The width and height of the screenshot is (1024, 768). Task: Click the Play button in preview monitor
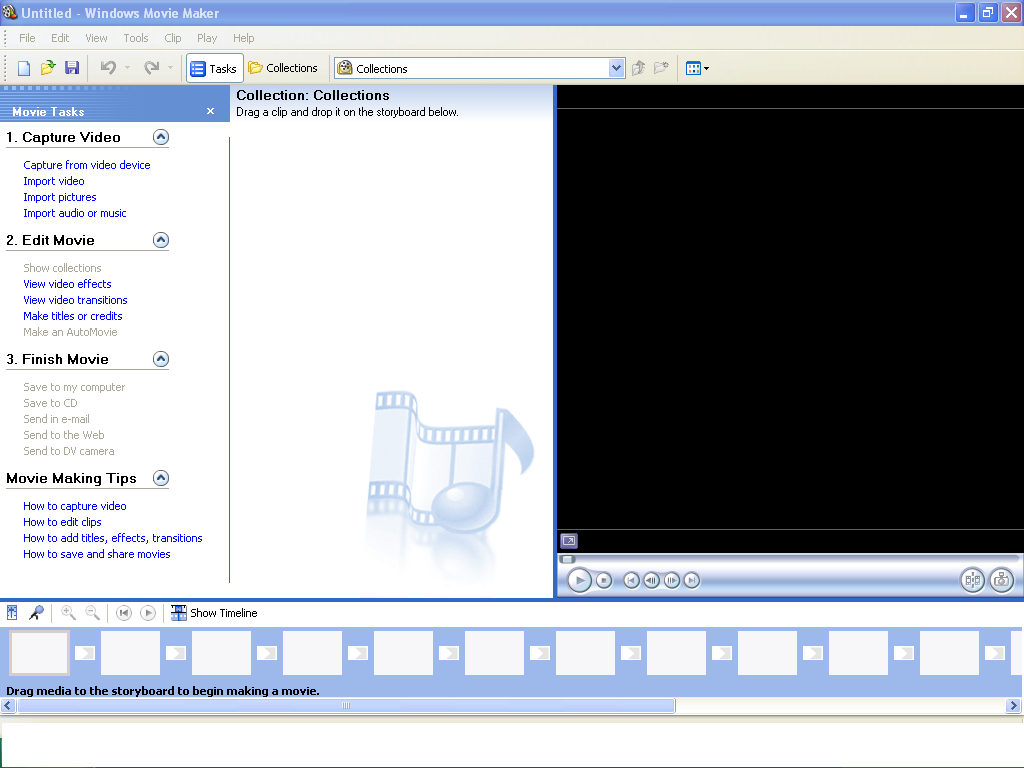click(x=579, y=580)
